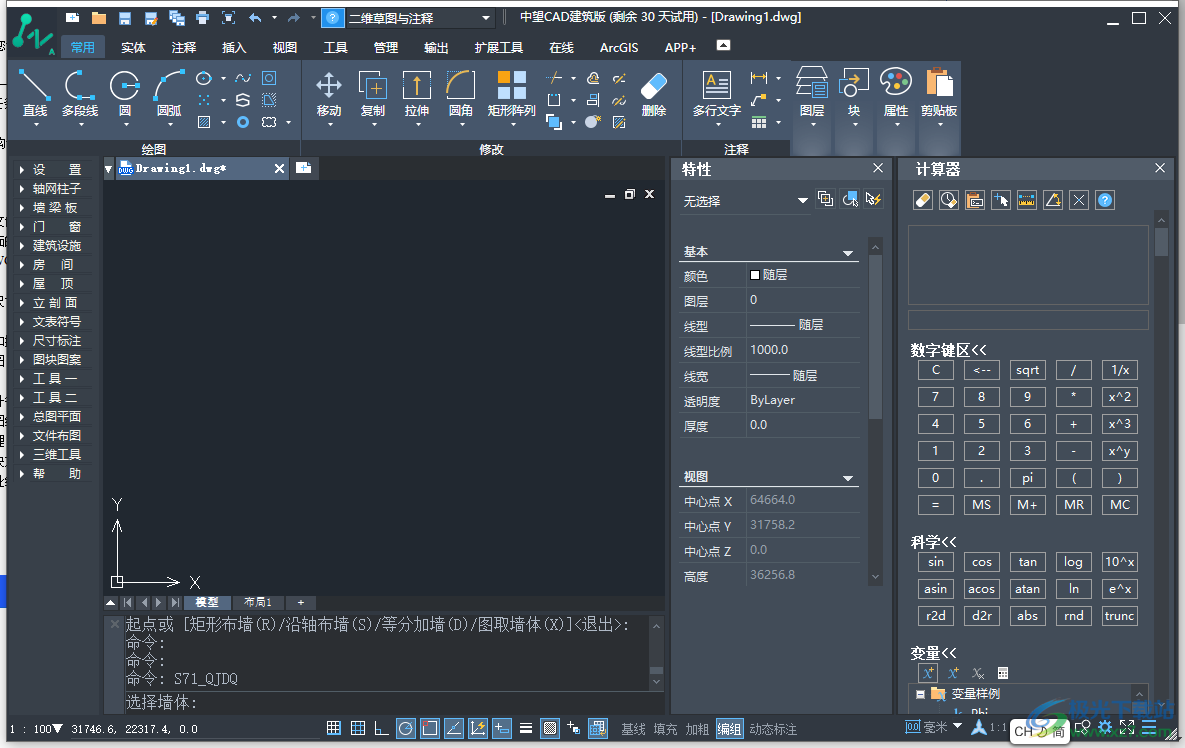1185x748 pixels.
Task: Click the undo arrow icon
Action: 255,17
